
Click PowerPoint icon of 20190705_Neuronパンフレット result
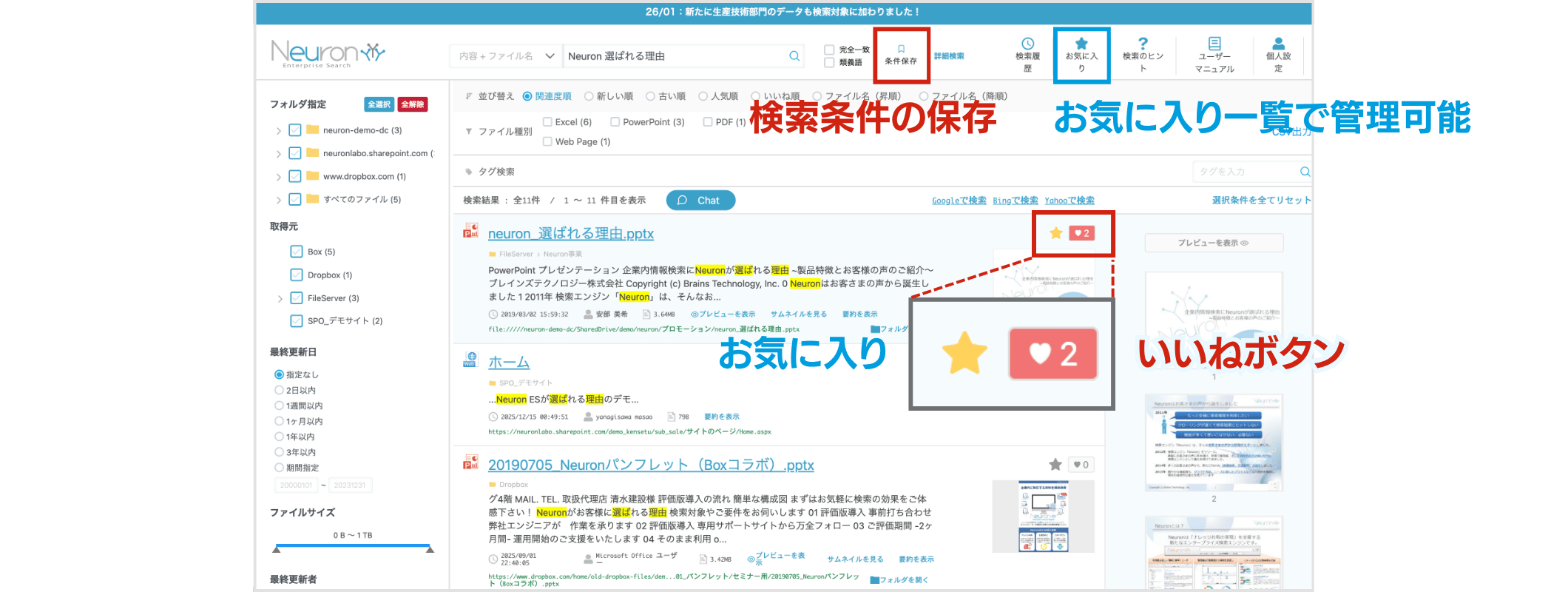click(x=470, y=462)
